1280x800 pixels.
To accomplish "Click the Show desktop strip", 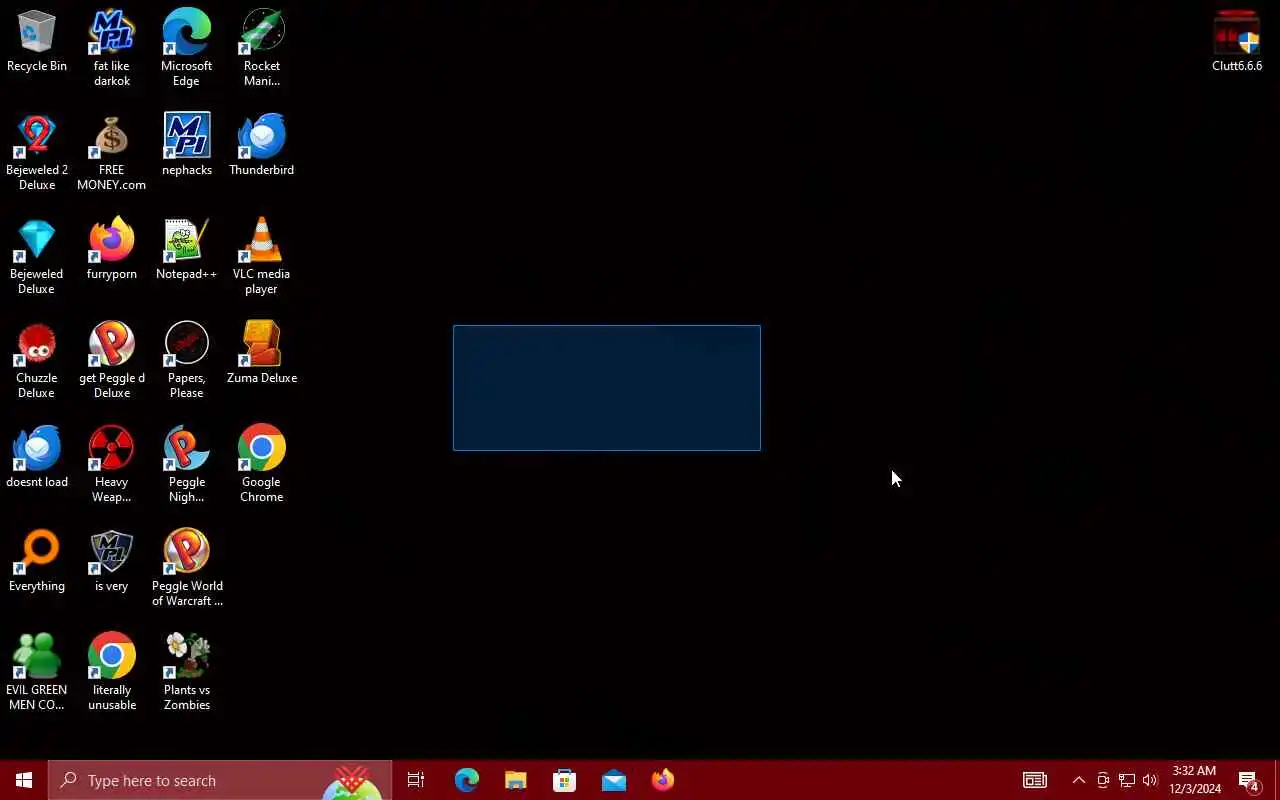I will pyautogui.click(x=1277, y=780).
